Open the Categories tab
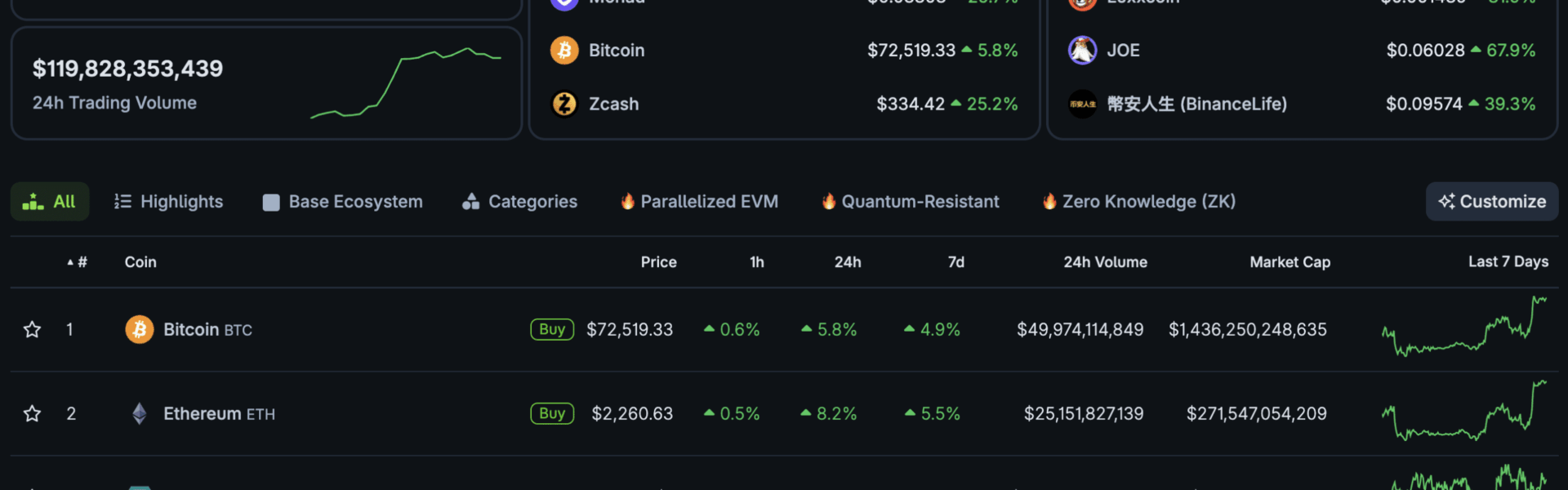Image resolution: width=1568 pixels, height=490 pixels. click(520, 202)
